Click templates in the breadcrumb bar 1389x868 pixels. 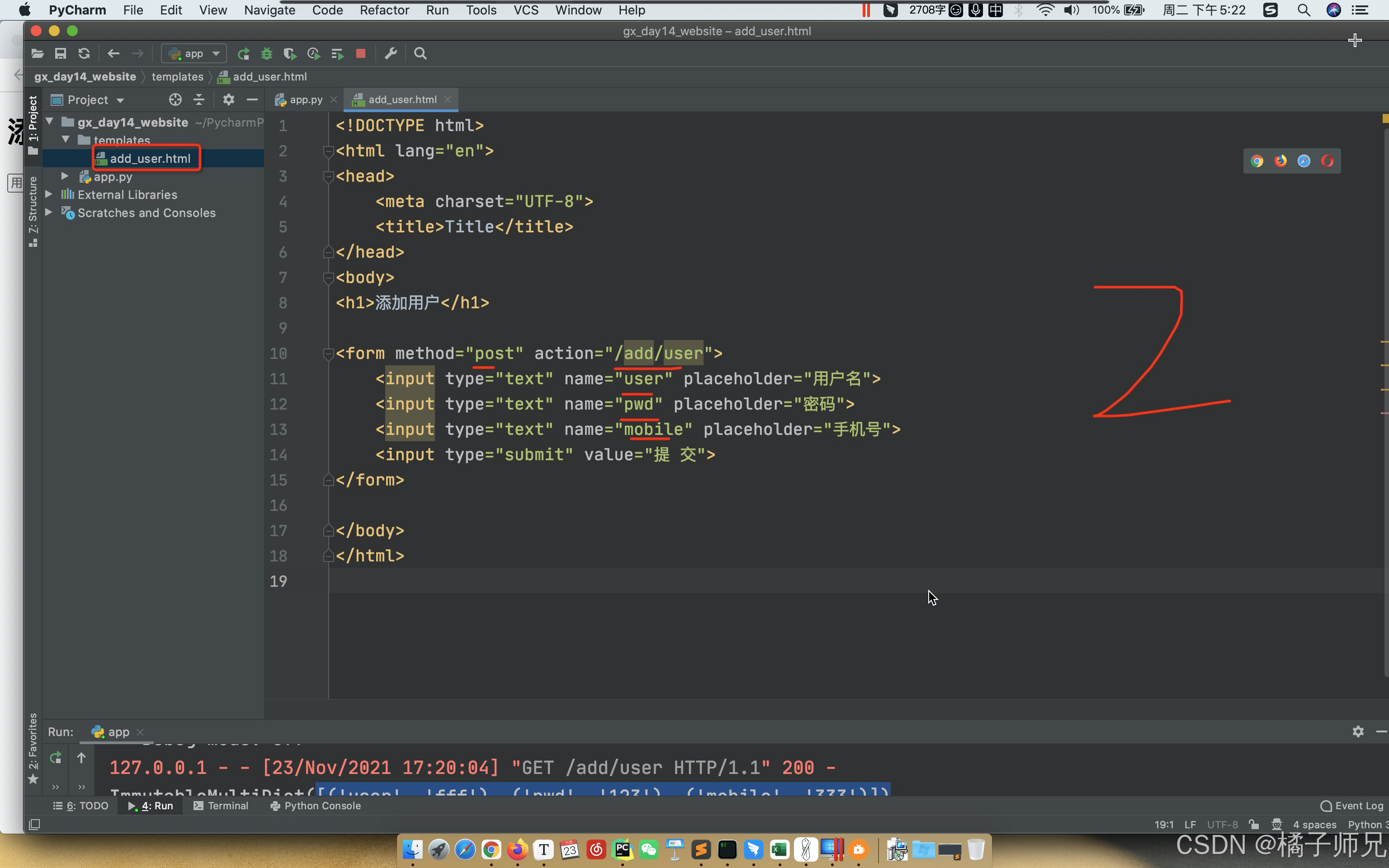pos(177,77)
